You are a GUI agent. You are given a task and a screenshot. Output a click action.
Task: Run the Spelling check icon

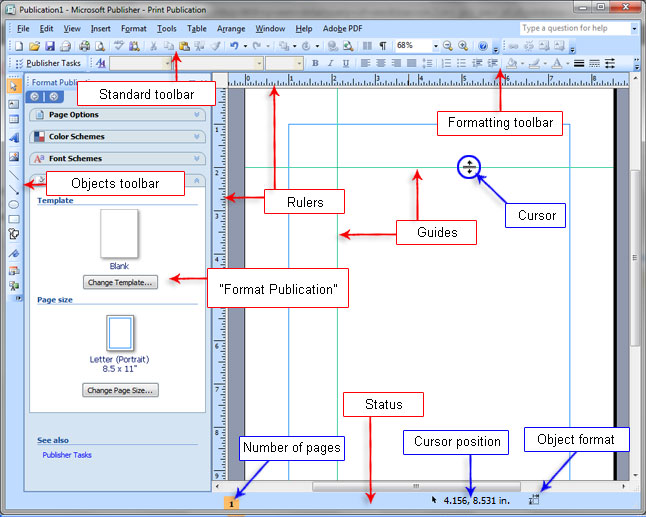pos(119,46)
